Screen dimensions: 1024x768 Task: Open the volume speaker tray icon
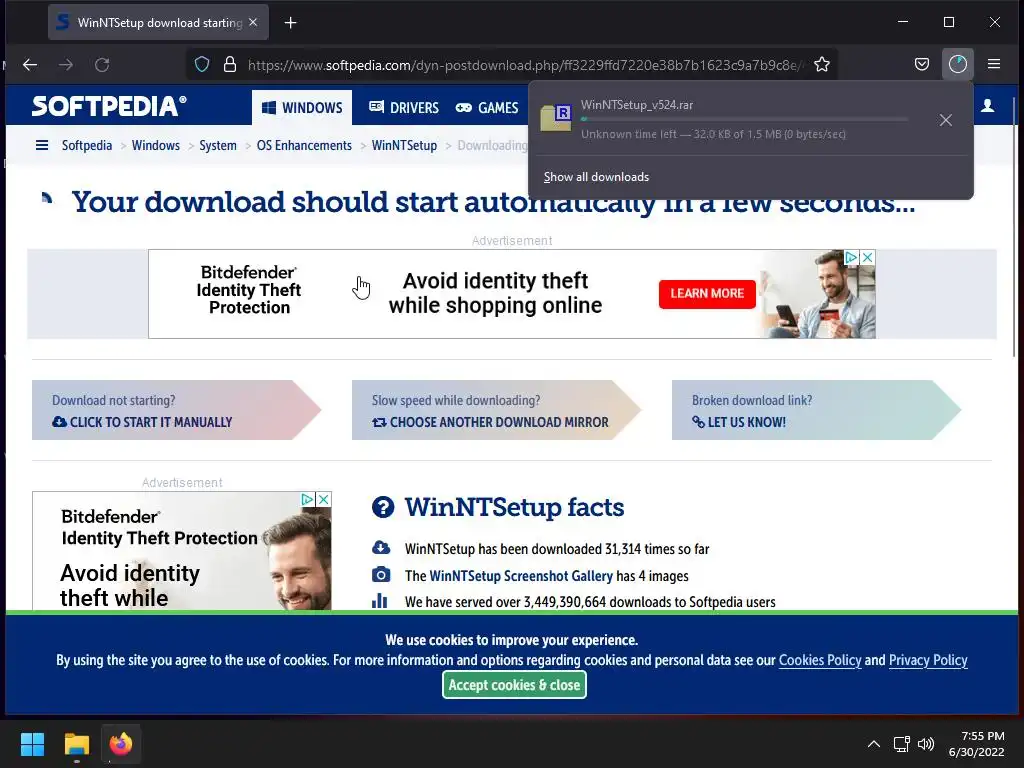(x=925, y=744)
